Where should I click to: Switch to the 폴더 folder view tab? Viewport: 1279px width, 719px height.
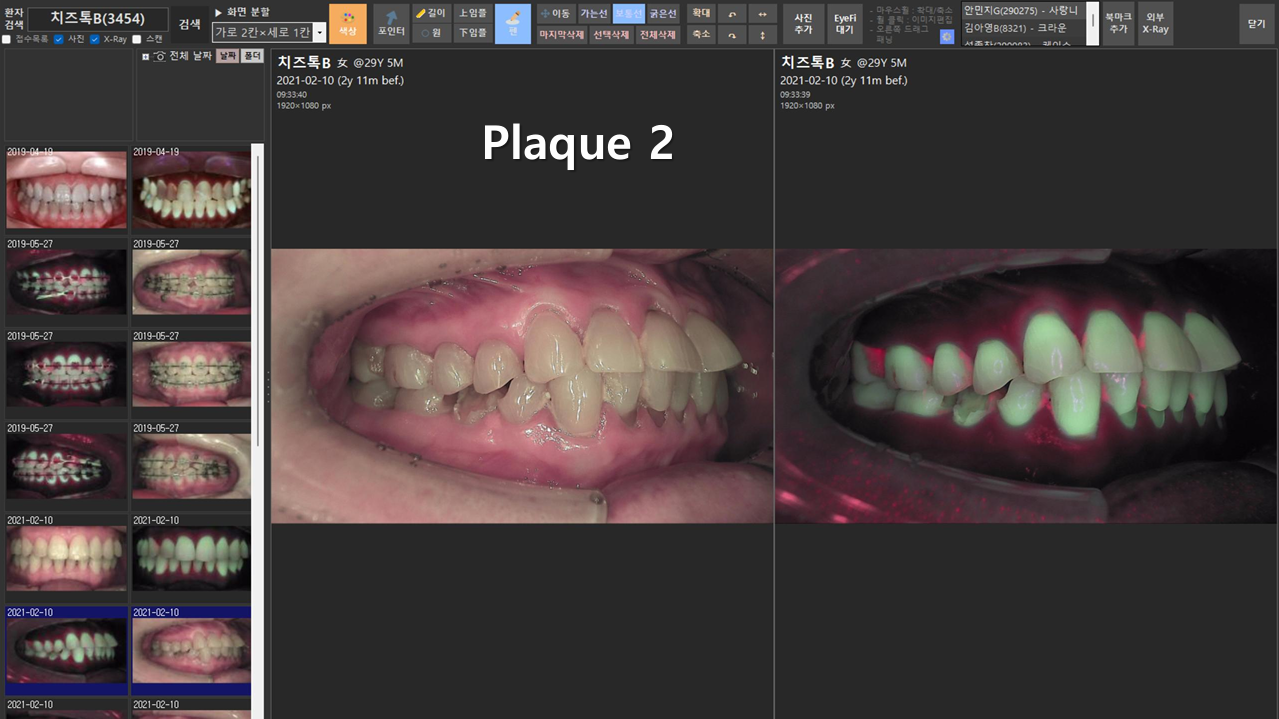(x=252, y=56)
